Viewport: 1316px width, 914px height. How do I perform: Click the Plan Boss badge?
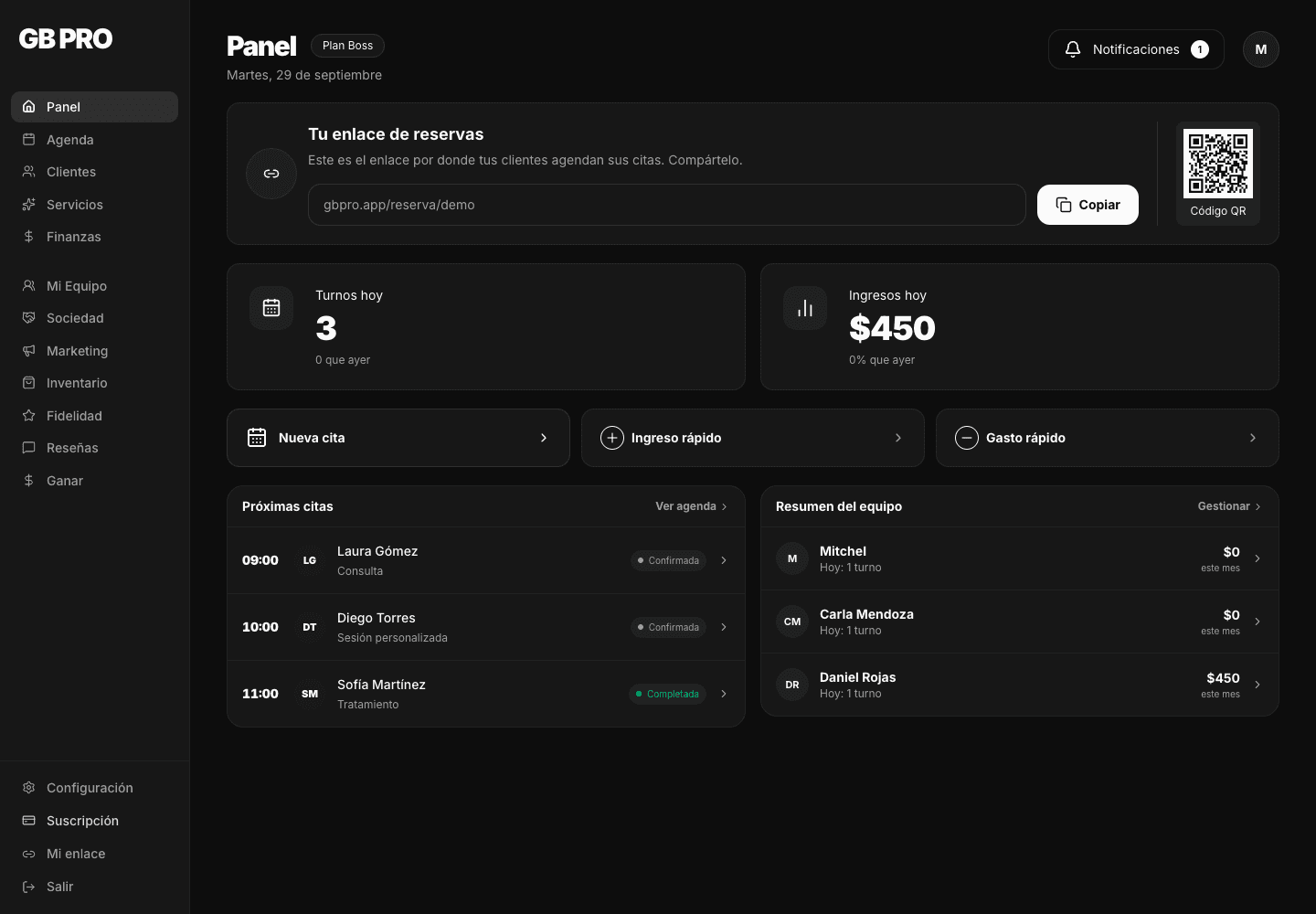(x=347, y=46)
